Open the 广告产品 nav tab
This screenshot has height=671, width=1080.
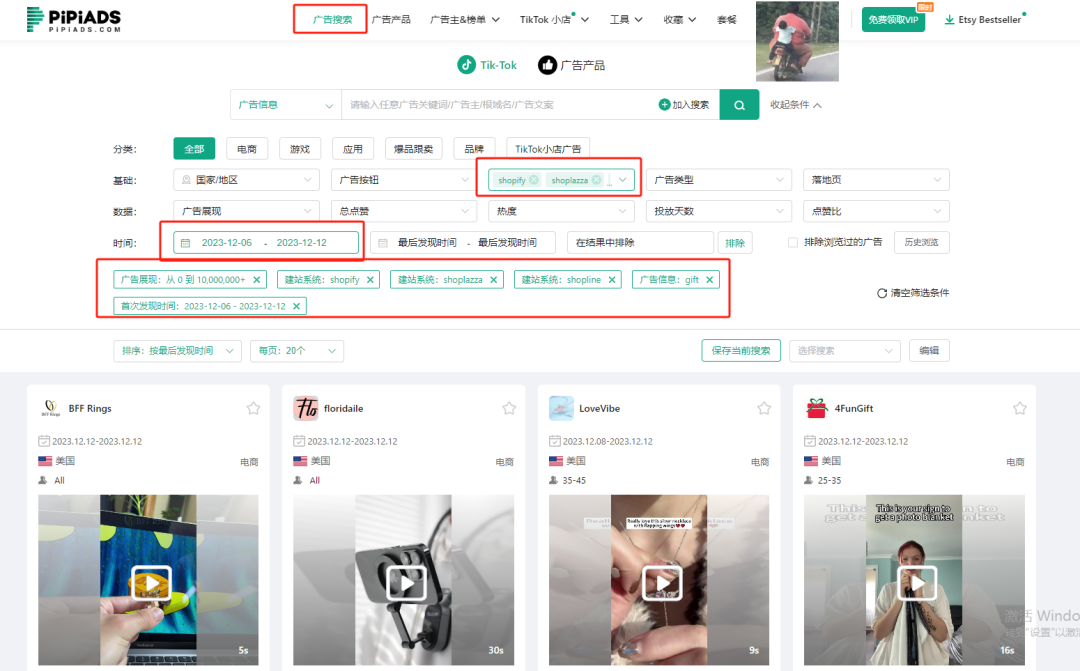tap(391, 19)
